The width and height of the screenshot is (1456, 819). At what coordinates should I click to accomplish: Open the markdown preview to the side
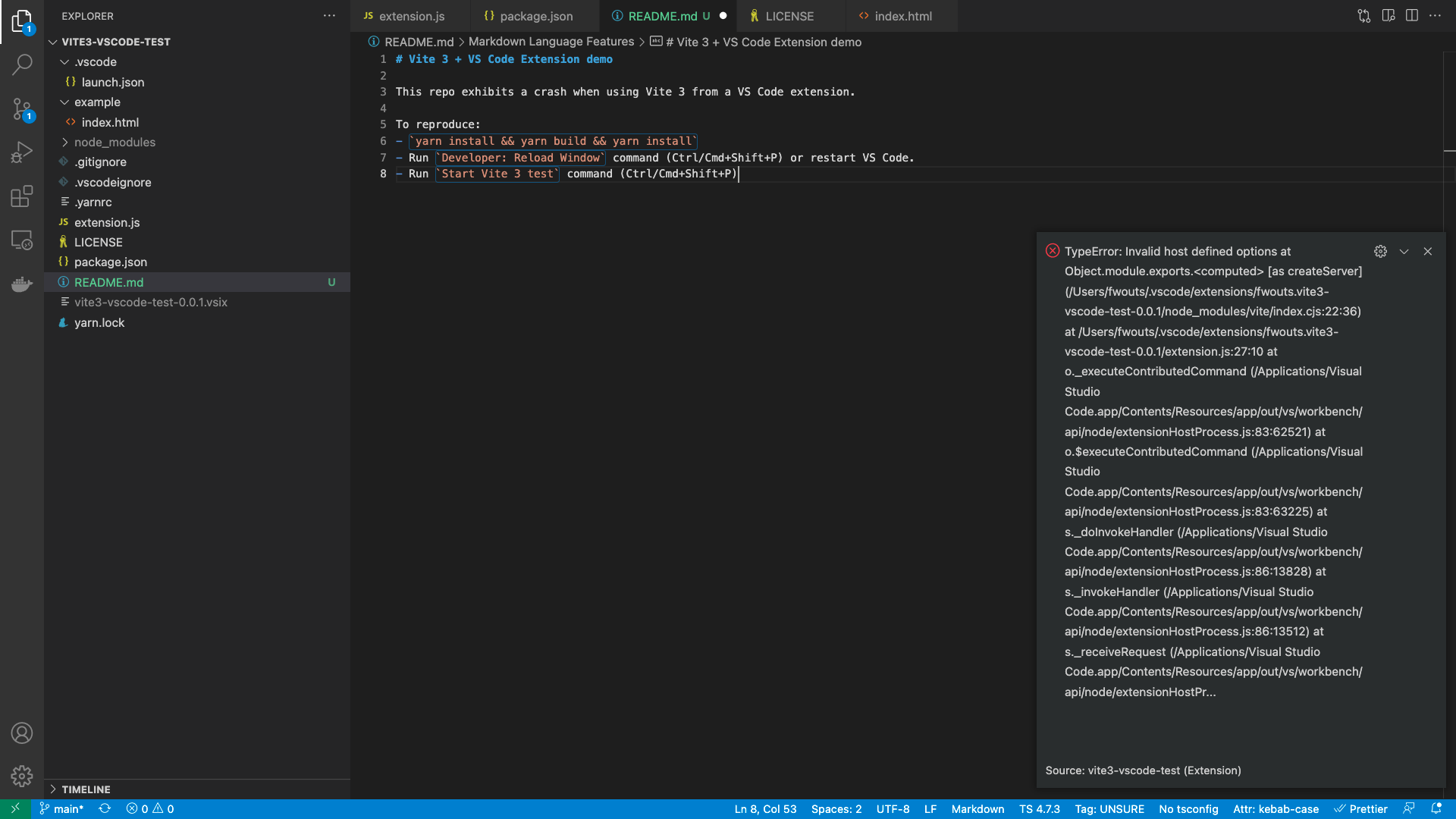[x=1388, y=16]
